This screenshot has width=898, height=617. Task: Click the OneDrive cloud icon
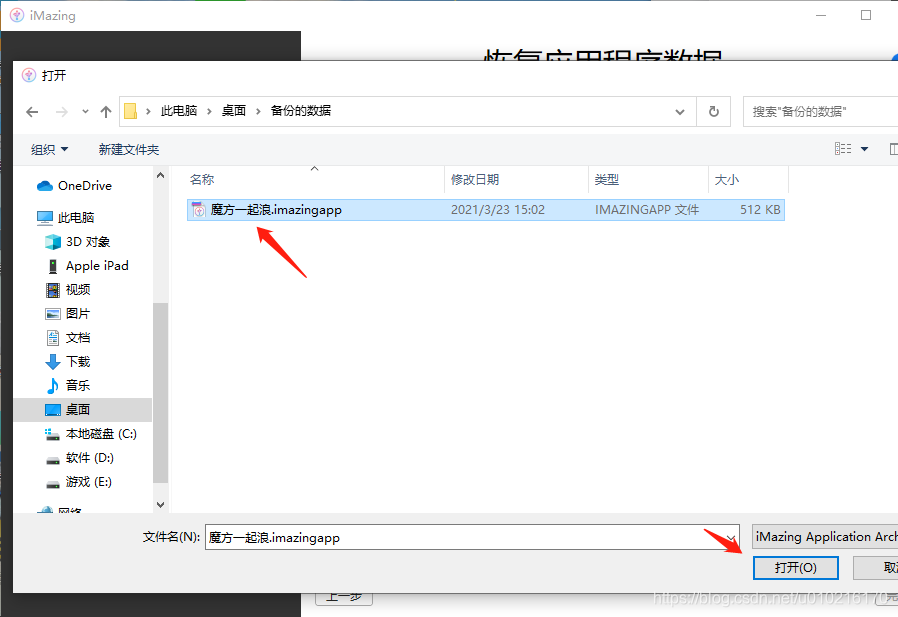45,186
